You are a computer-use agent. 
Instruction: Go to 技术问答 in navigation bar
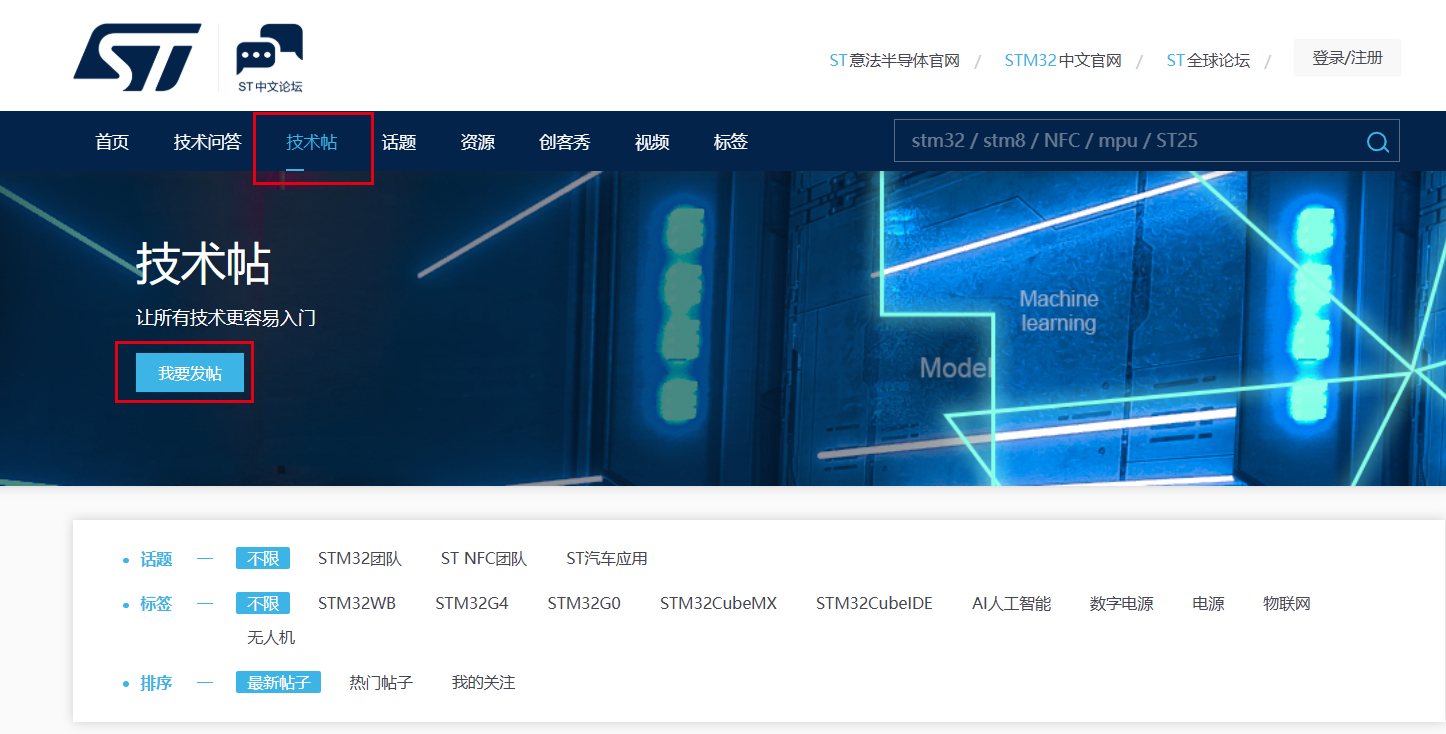[x=207, y=142]
